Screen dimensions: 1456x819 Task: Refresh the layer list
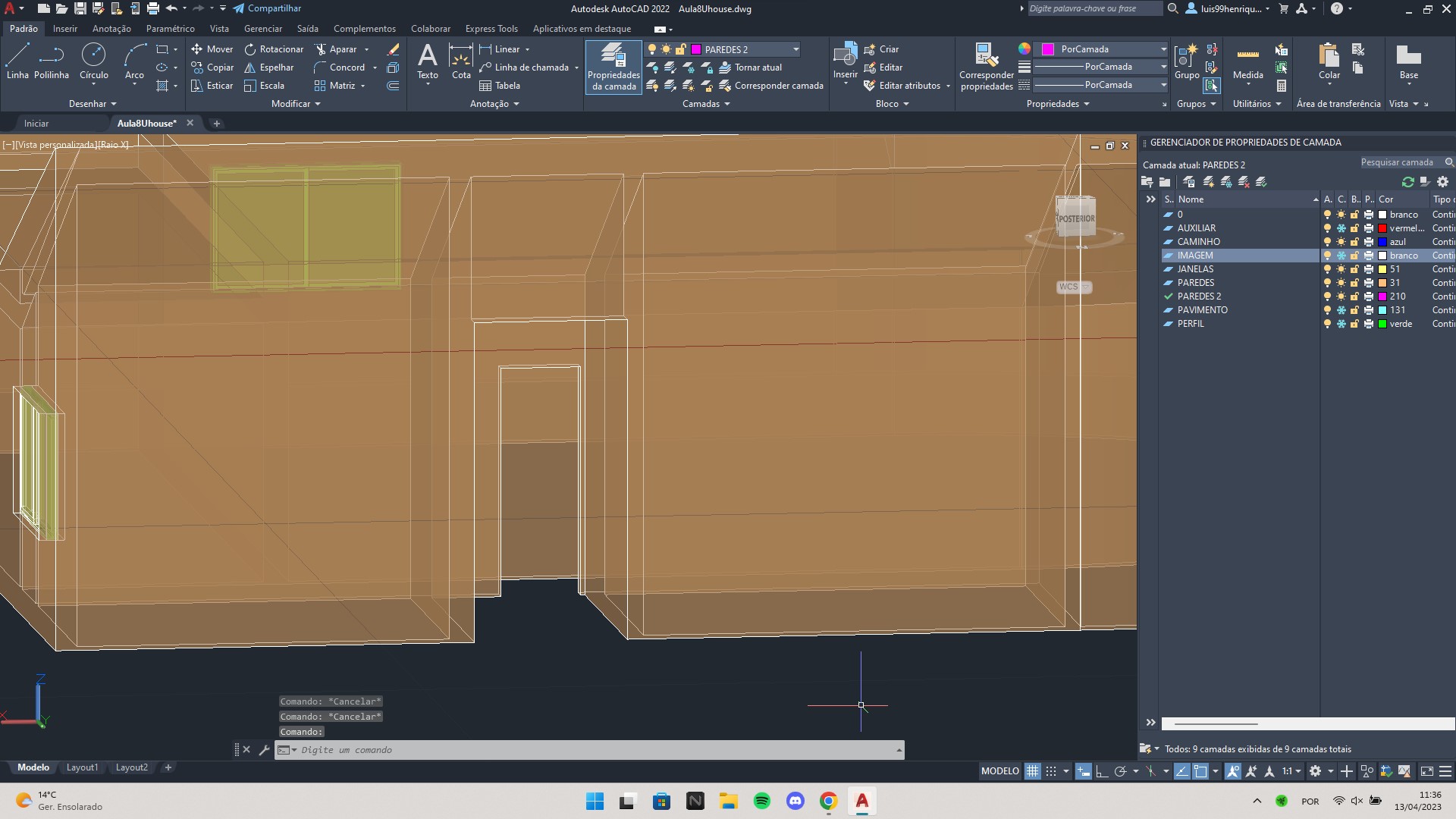pyautogui.click(x=1408, y=182)
